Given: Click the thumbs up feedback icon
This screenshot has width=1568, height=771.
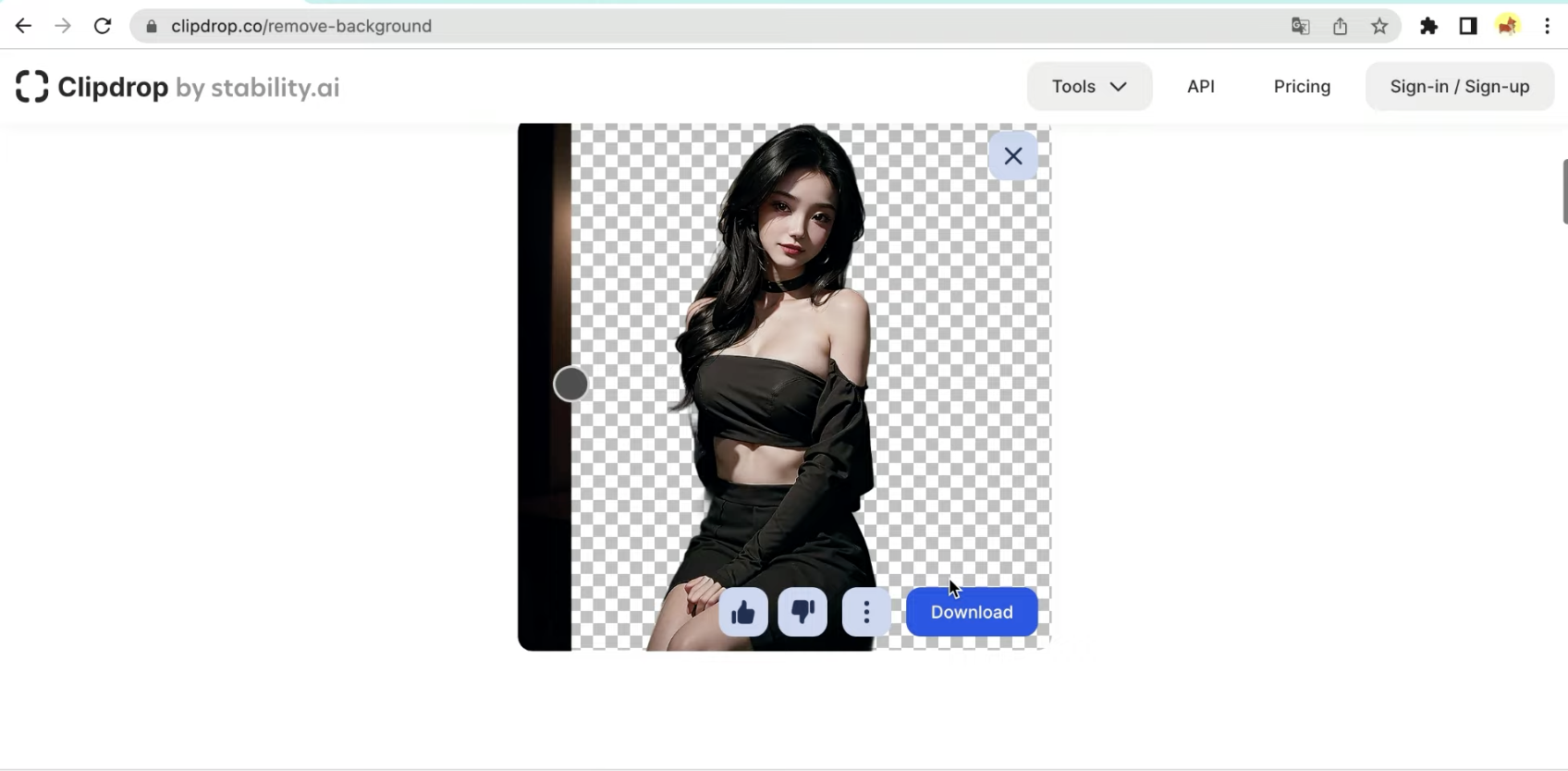Looking at the screenshot, I should coord(743,612).
